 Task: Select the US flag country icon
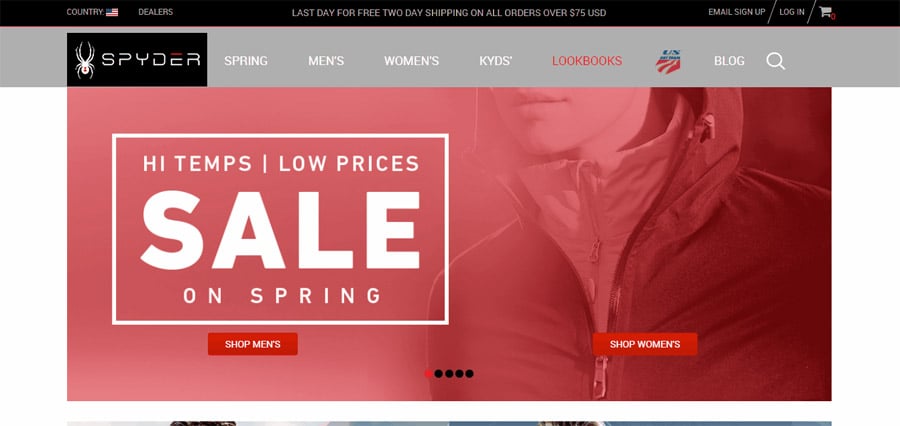(x=112, y=12)
